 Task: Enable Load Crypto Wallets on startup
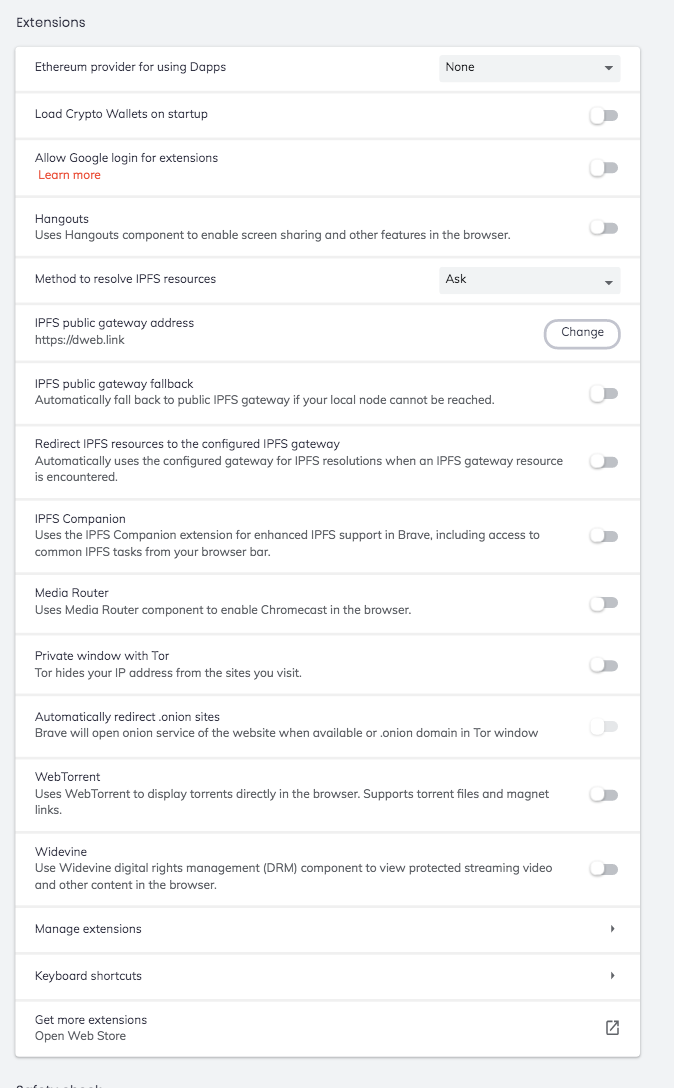click(603, 115)
